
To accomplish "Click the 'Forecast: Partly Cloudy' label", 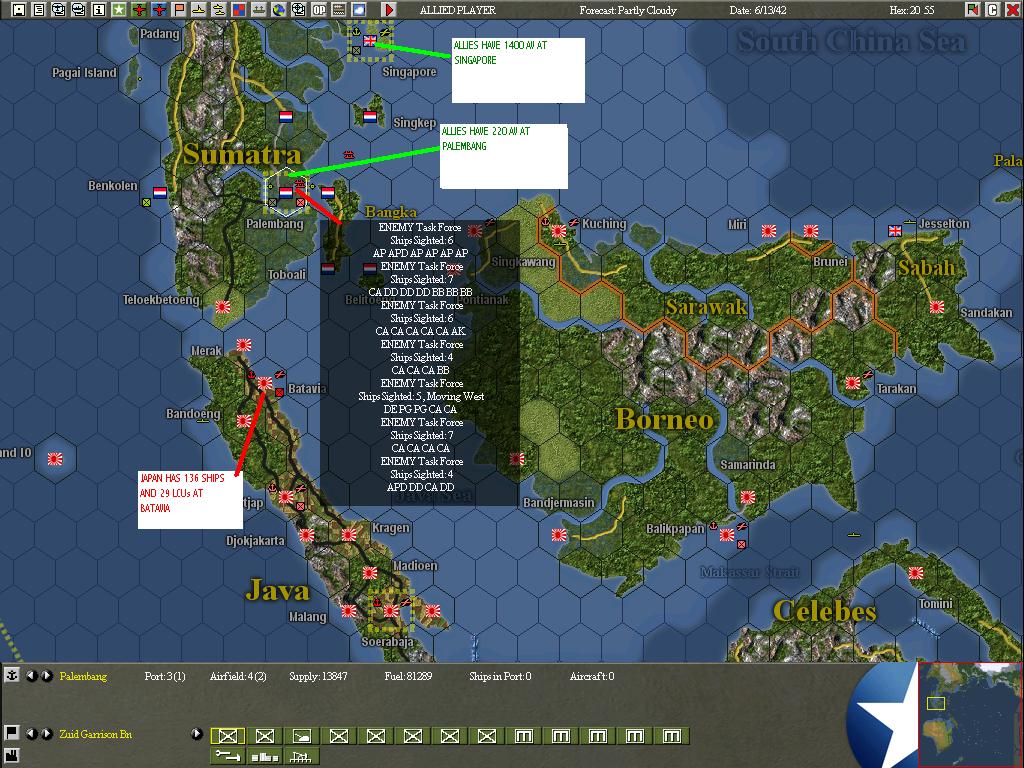I will click(628, 10).
